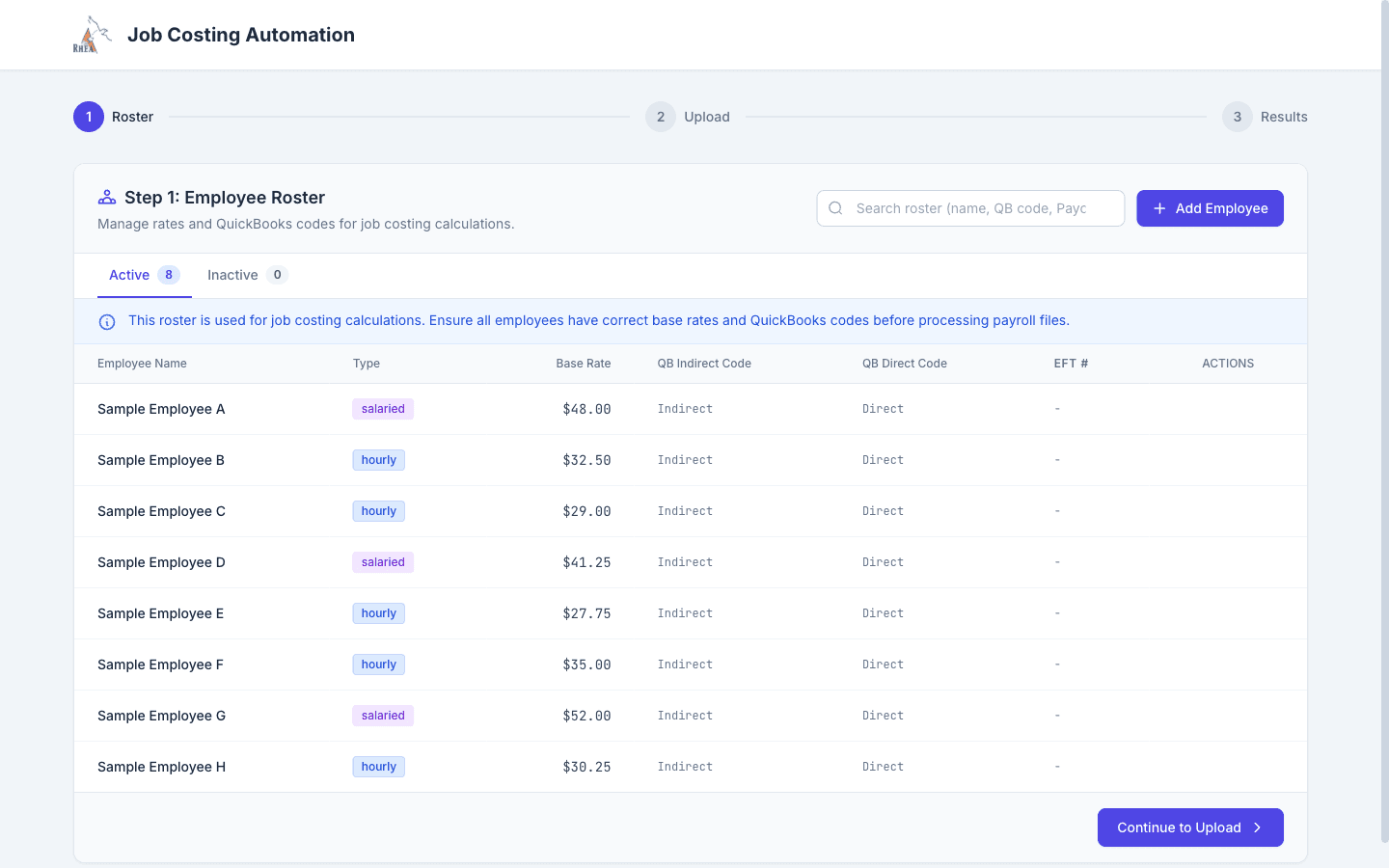Viewport: 1389px width, 868px height.
Task: Click the $27.75 base rate
Action: [586, 613]
